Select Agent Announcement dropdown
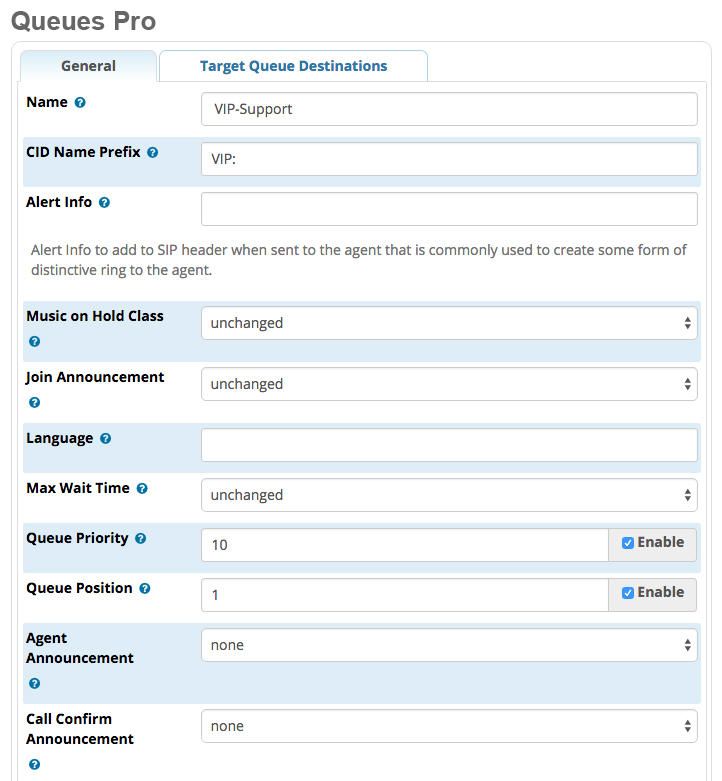 click(449, 645)
